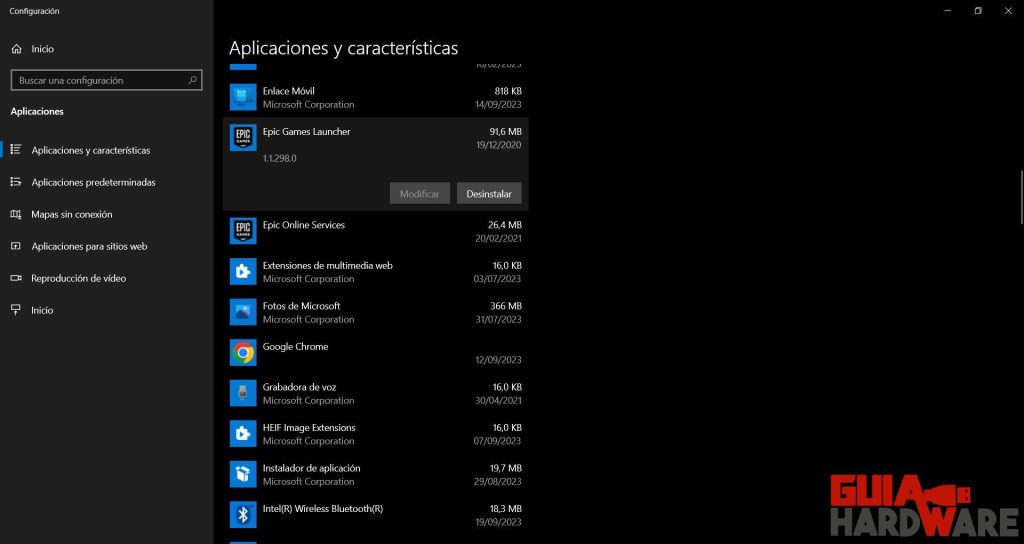The height and width of the screenshot is (544, 1024).
Task: Click the Aplicaciones para sitios web icon
Action: (16, 246)
